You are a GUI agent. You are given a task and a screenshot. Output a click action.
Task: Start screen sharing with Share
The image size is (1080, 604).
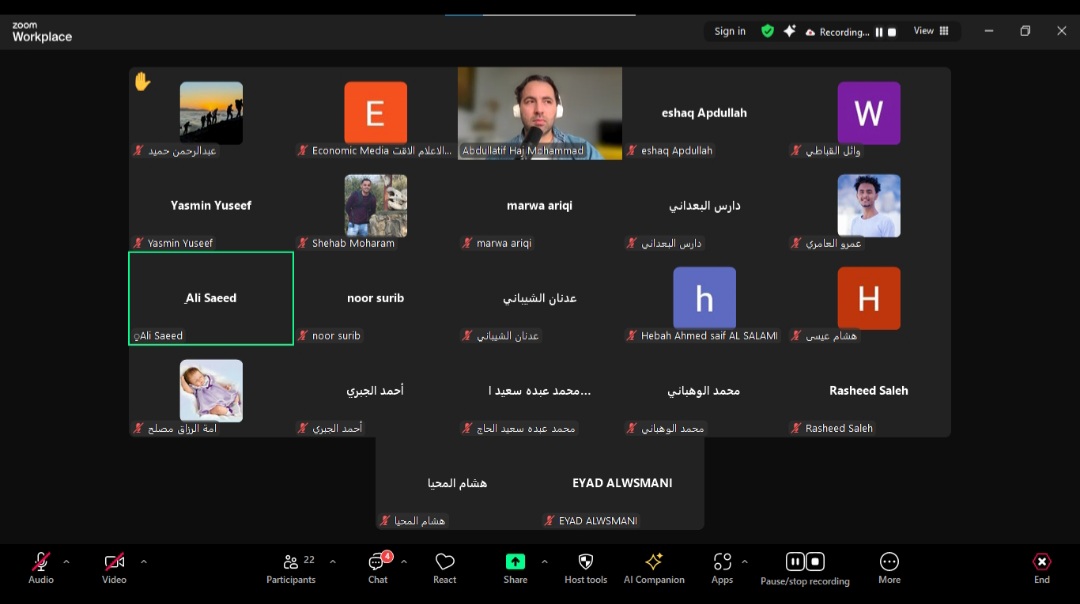[515, 567]
